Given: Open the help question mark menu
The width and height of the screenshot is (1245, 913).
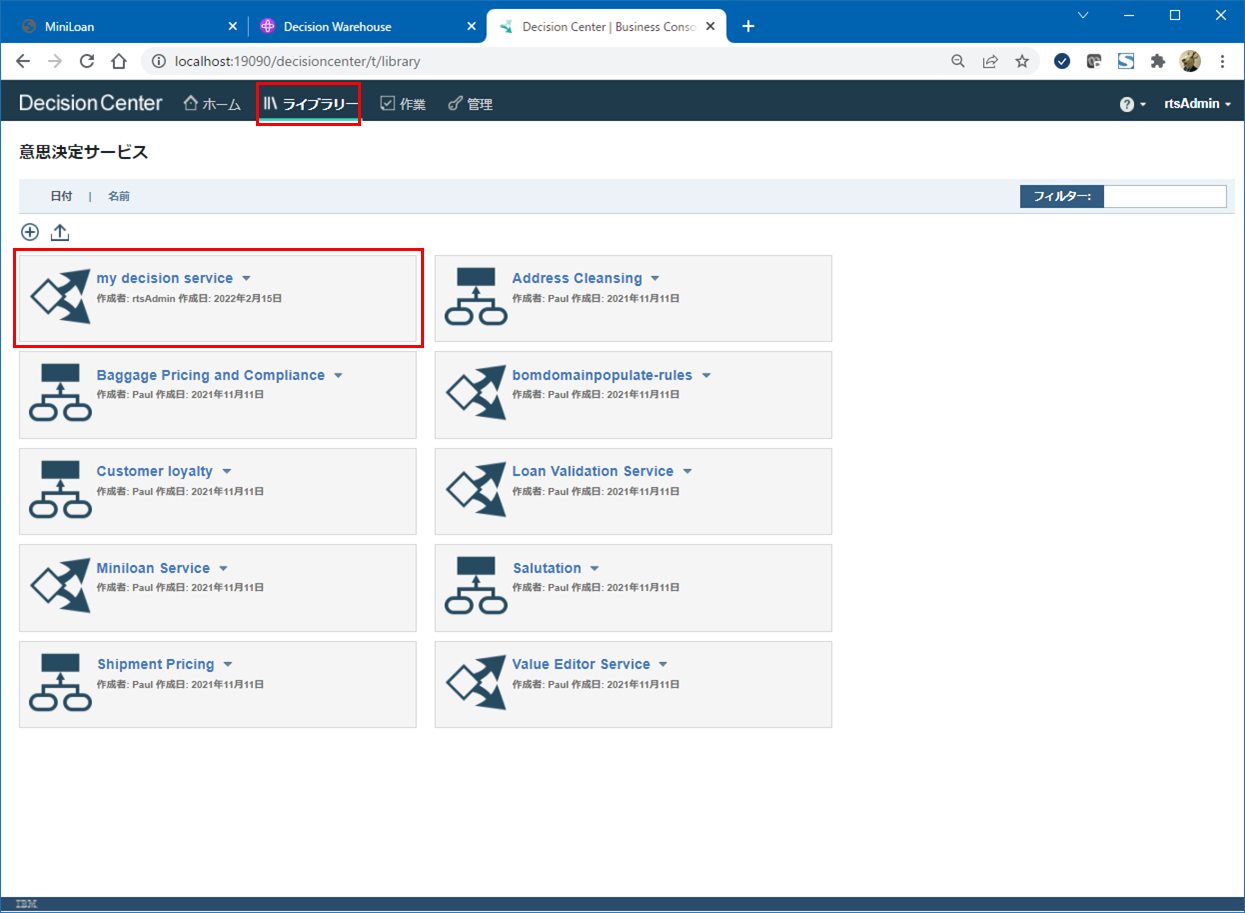Looking at the screenshot, I should tap(1132, 104).
